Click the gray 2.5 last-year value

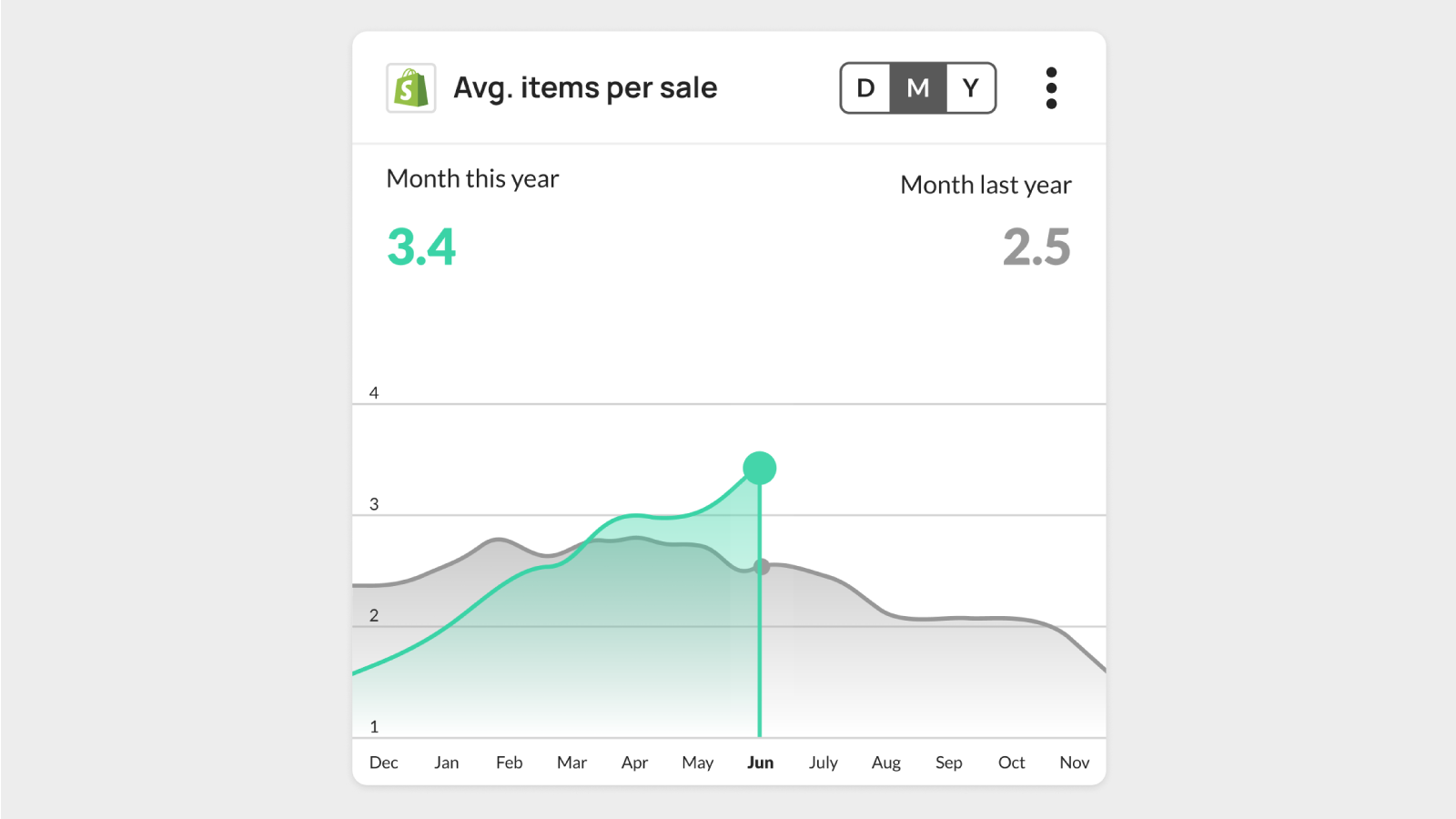[1036, 247]
